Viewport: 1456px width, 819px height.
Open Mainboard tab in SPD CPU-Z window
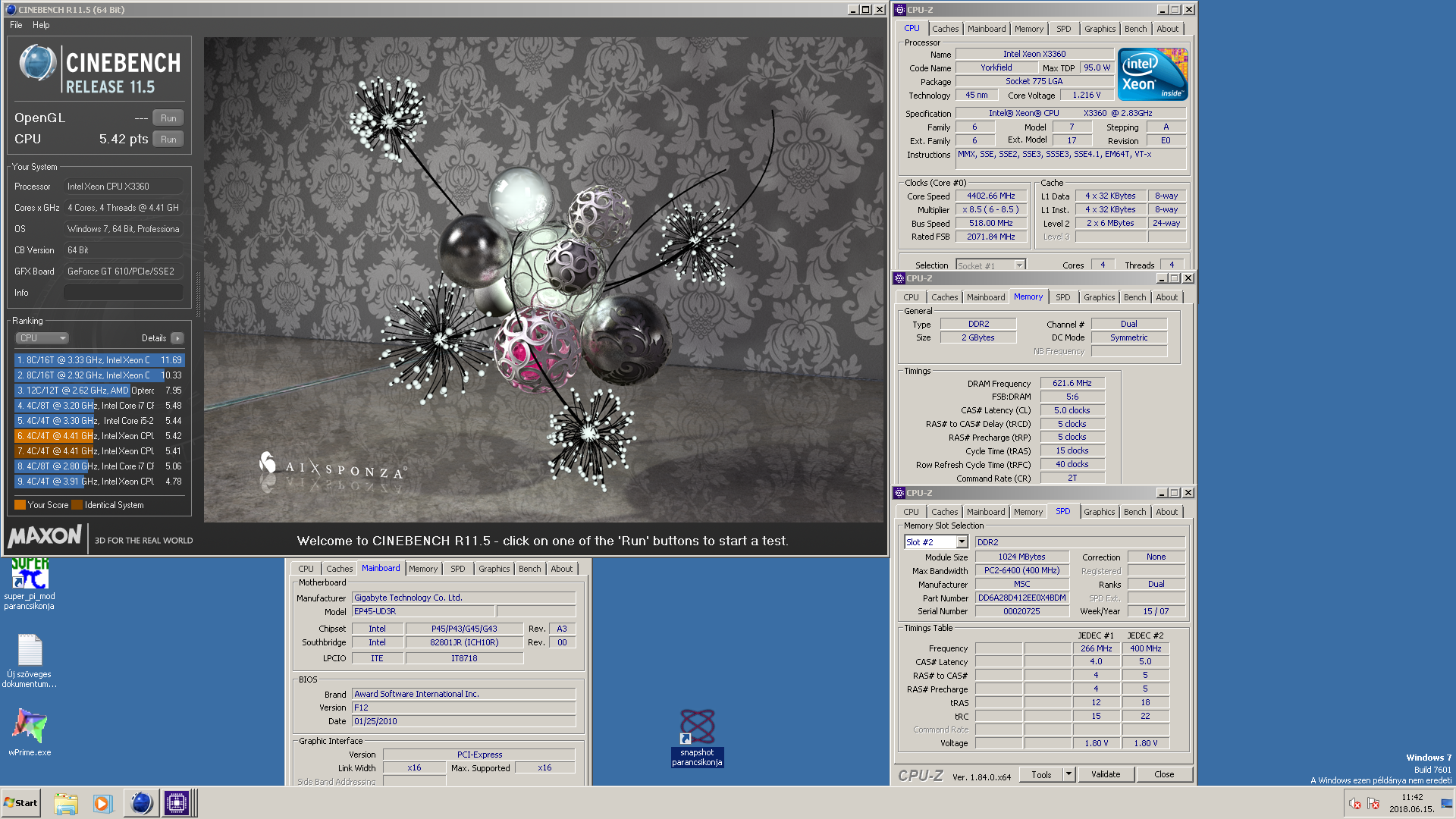[986, 512]
